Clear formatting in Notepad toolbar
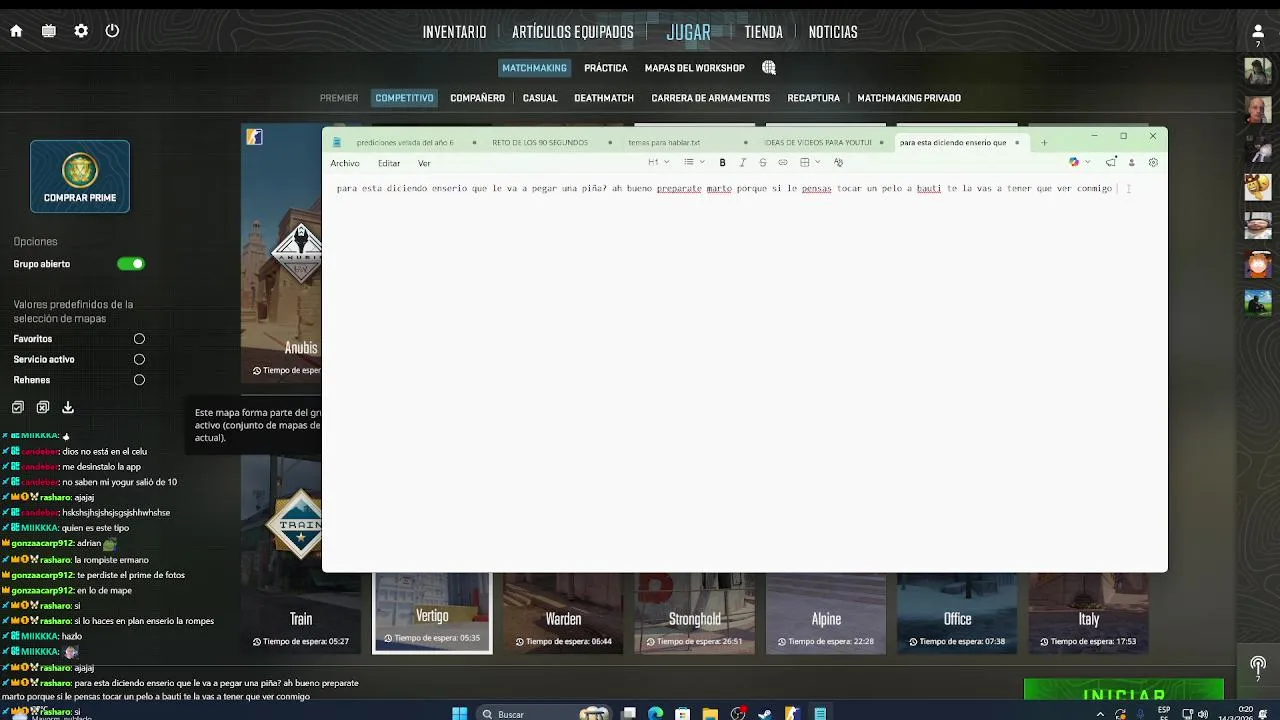 coord(838,163)
